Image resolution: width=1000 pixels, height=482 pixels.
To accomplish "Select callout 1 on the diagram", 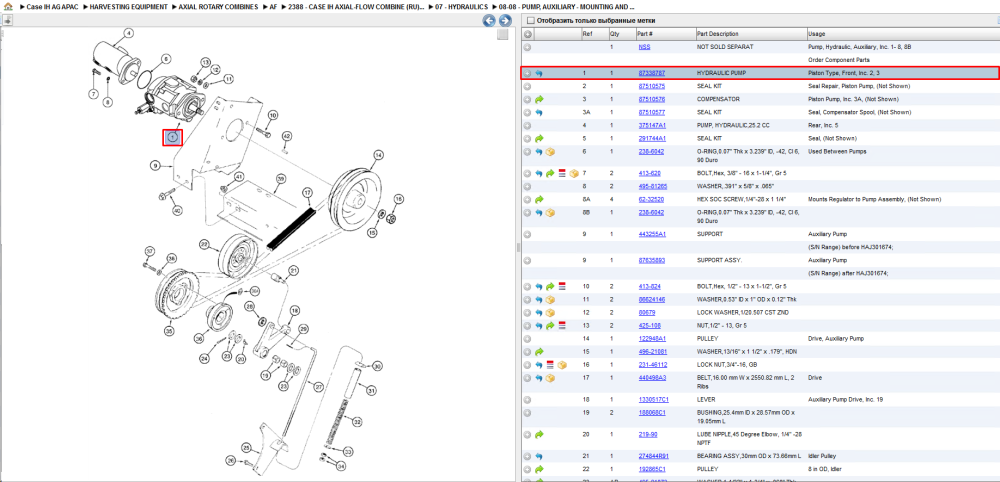I will click(172, 138).
